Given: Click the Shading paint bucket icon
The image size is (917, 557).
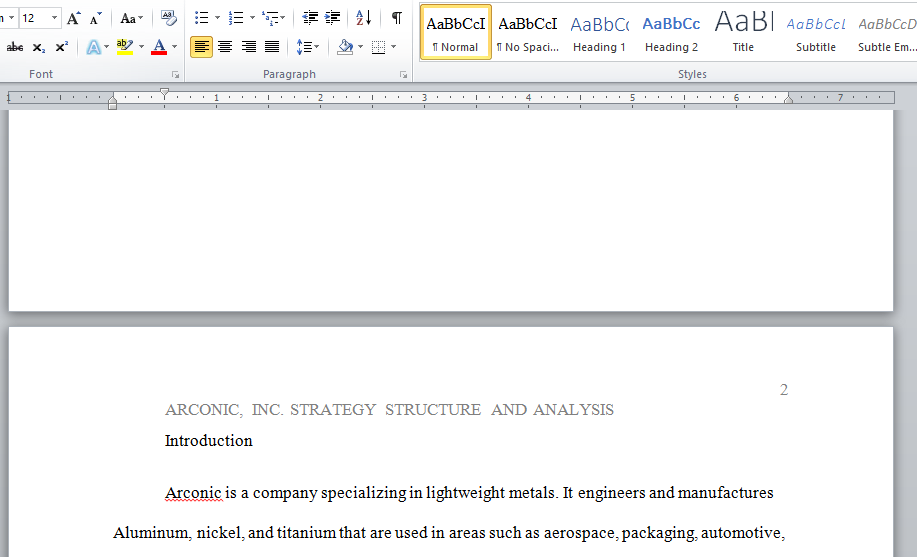Looking at the screenshot, I should click(x=346, y=47).
